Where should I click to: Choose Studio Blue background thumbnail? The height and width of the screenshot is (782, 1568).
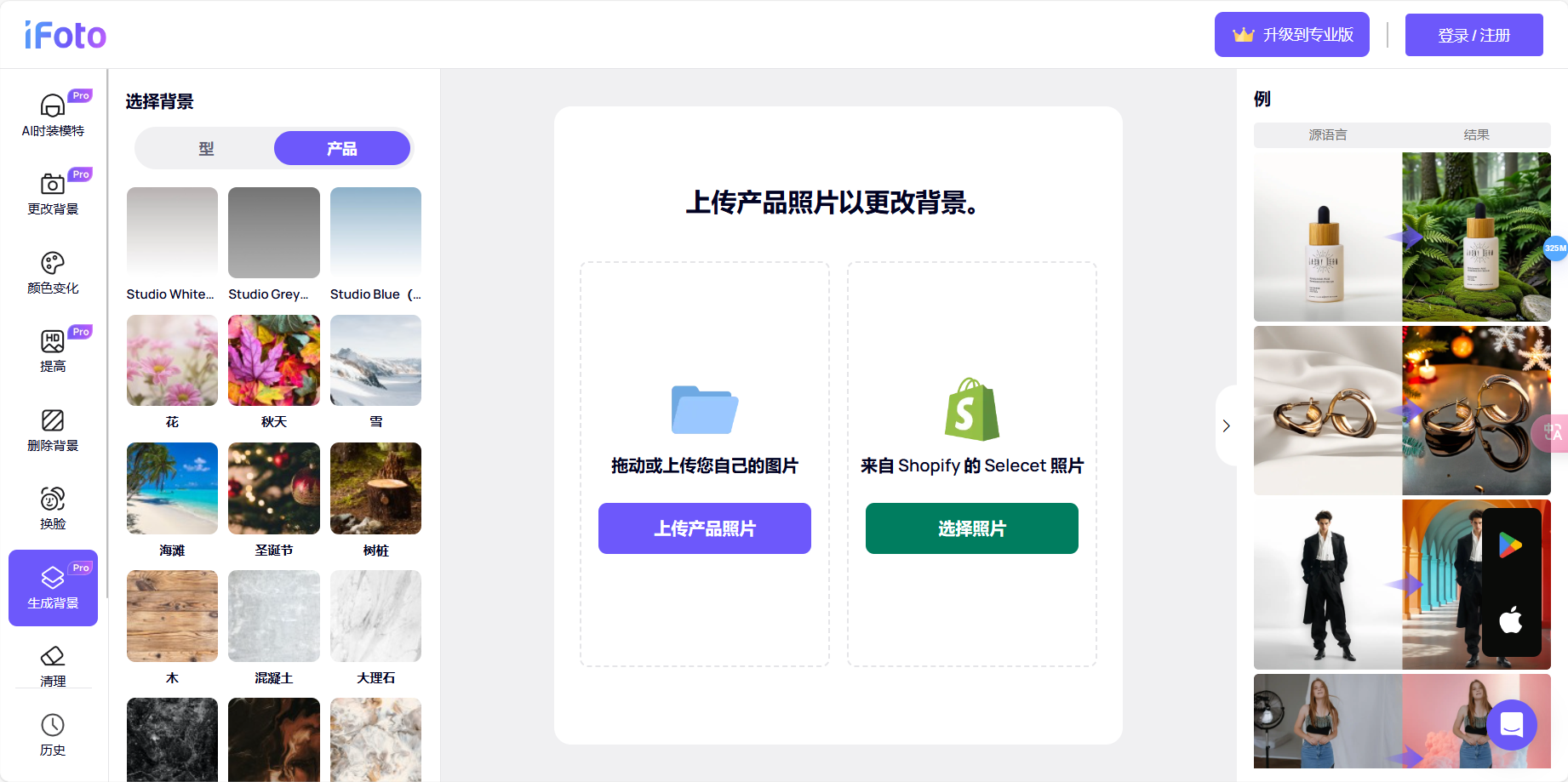[375, 232]
